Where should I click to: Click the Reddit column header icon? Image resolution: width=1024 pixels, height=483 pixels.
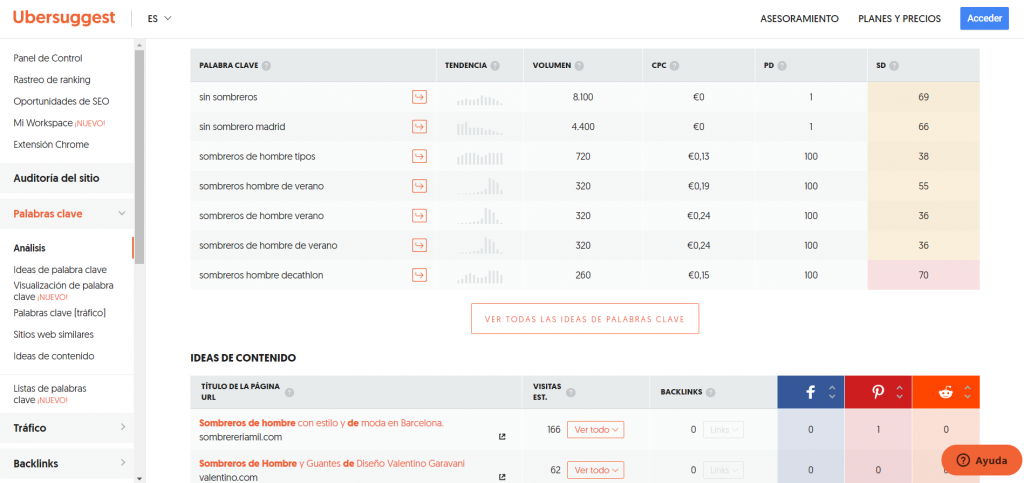pyautogui.click(x=944, y=392)
